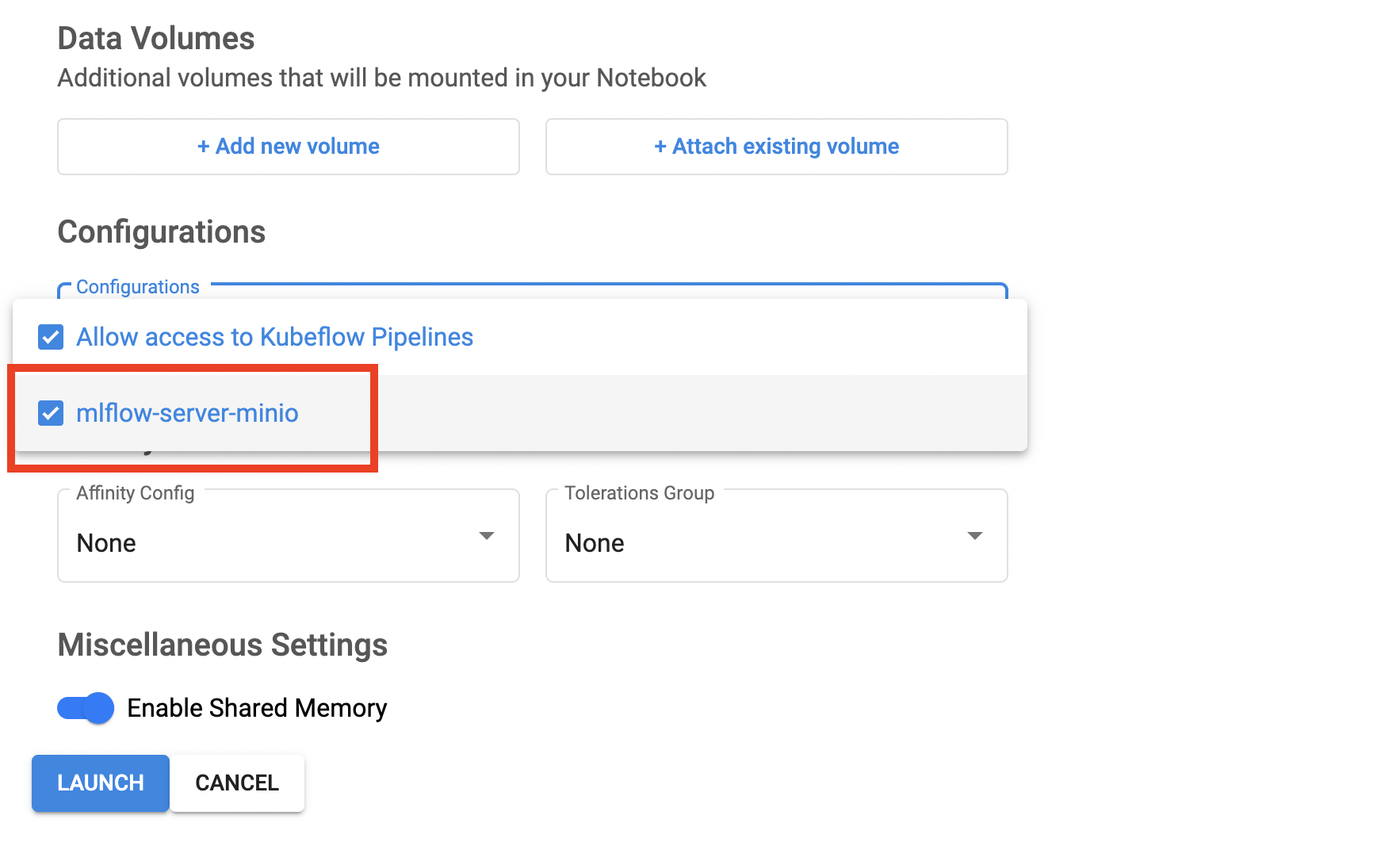Screen dimensions: 1400x842
Task: Uncheck the mlflow-server-minio checkbox
Action: click(x=51, y=413)
